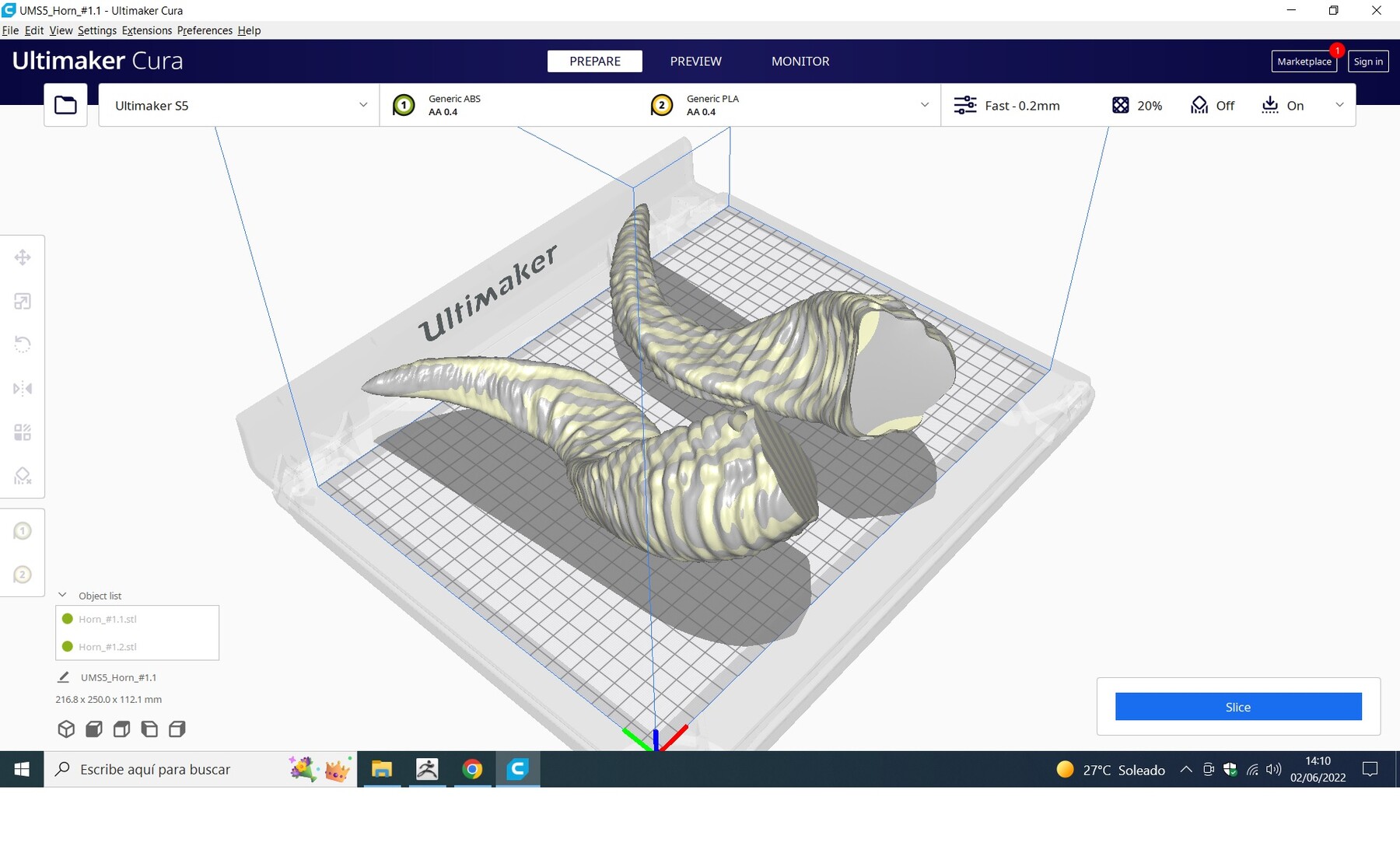Switch to the PREVIEW tab
Screen dimensions: 1400x853
click(695, 61)
